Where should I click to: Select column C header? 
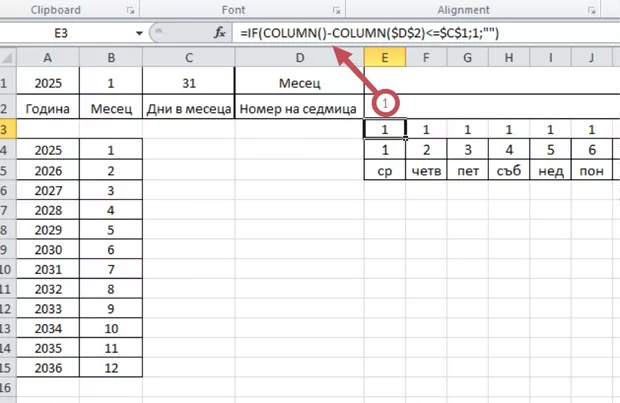click(x=189, y=58)
